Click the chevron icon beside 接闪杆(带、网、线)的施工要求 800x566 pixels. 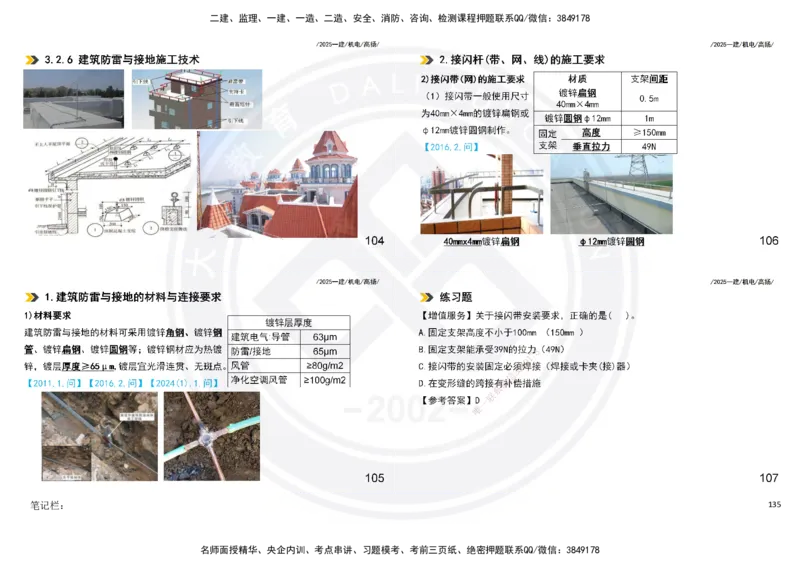coord(426,60)
